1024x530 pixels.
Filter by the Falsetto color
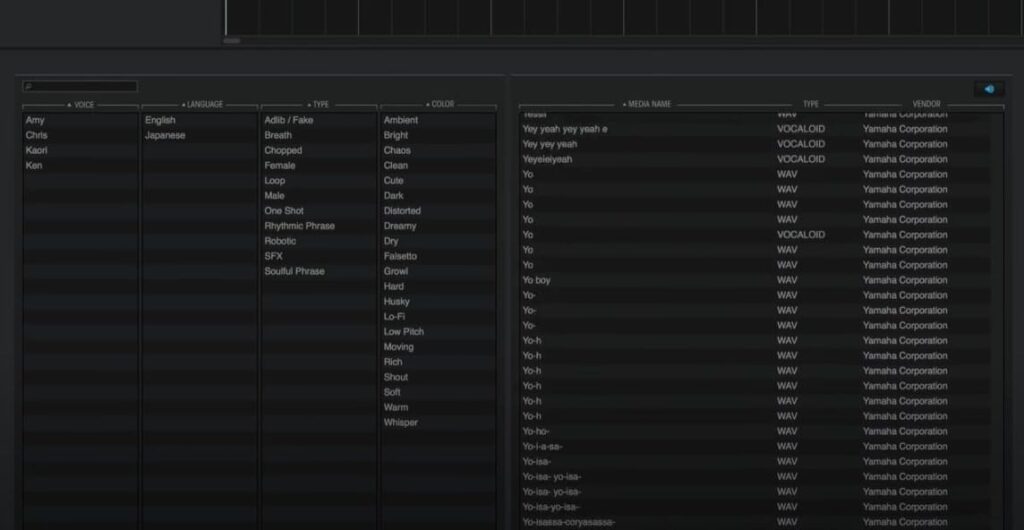click(439, 256)
